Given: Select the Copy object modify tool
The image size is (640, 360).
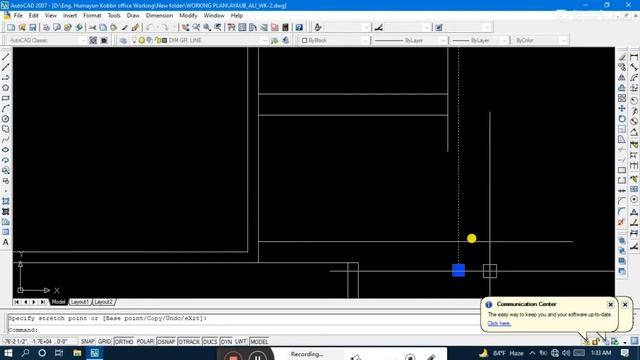Looking at the screenshot, I should [x=622, y=67].
